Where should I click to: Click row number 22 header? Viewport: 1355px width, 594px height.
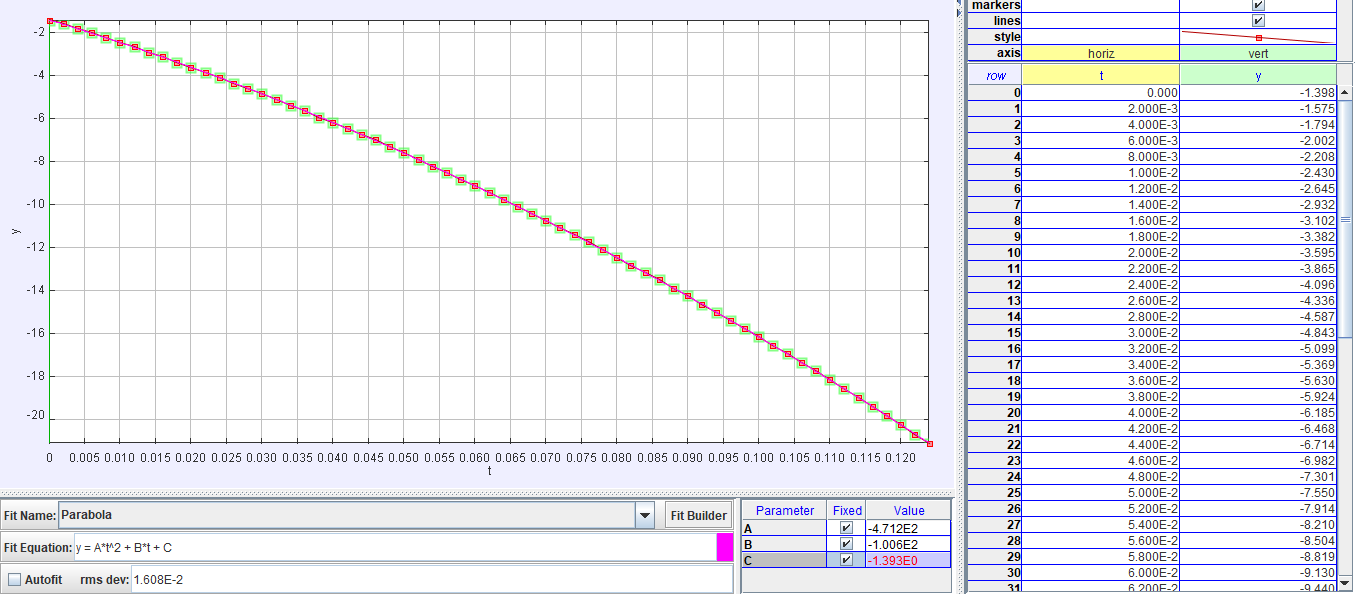point(996,444)
